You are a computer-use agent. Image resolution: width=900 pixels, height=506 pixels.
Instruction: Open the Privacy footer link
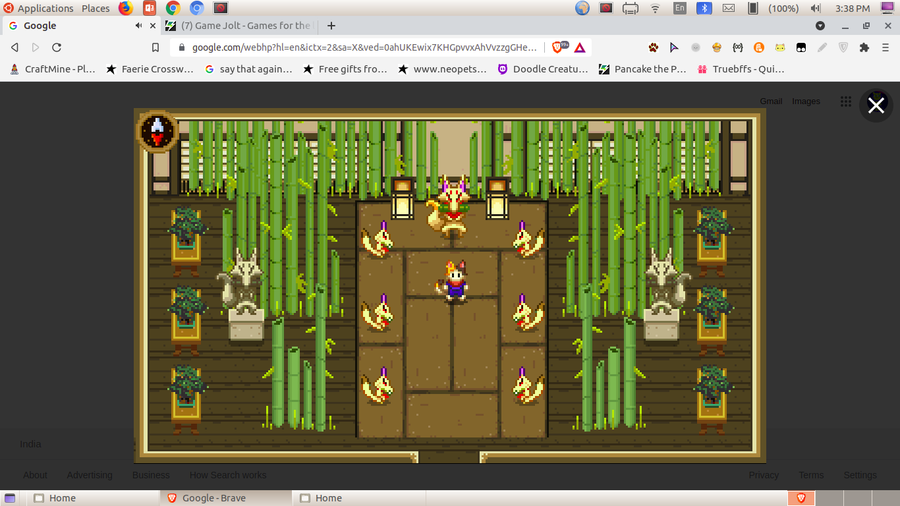[763, 475]
